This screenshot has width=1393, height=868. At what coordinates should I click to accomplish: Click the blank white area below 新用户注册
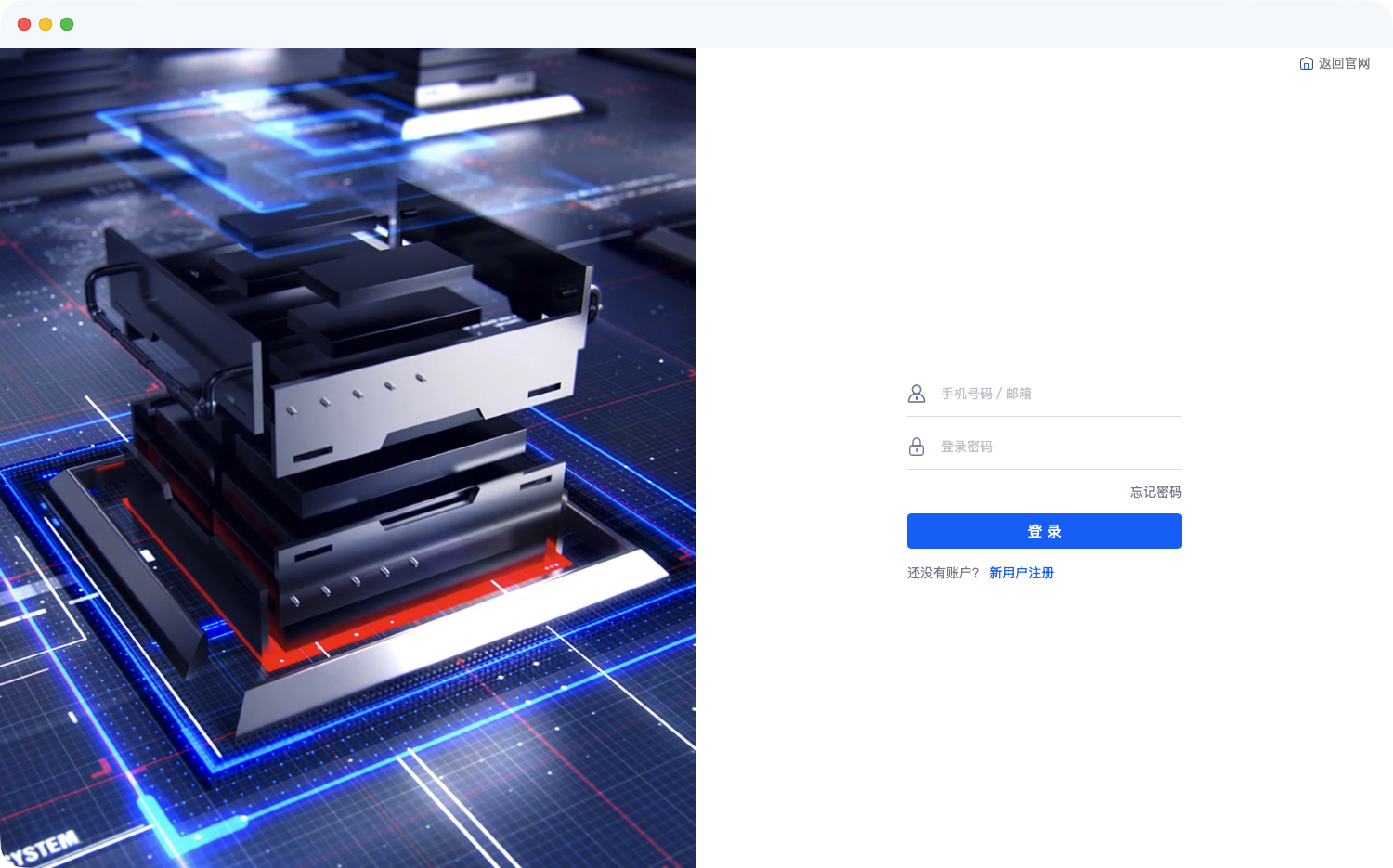point(1045,724)
